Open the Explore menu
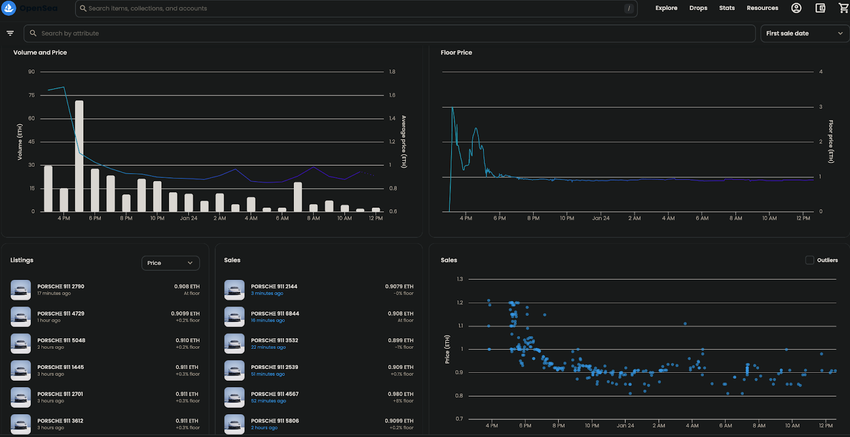This screenshot has width=850, height=437. pyautogui.click(x=666, y=8)
